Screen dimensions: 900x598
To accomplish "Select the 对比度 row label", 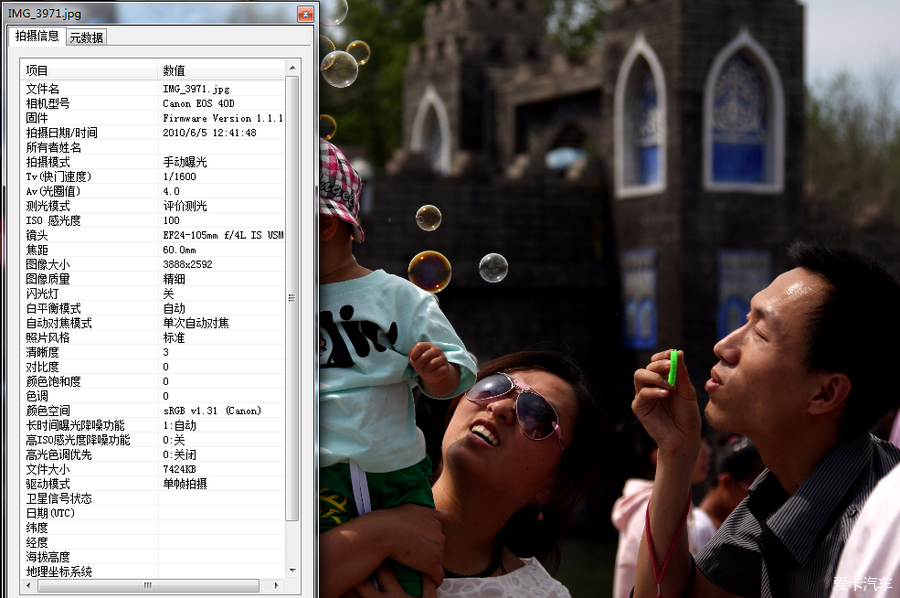I will point(42,367).
